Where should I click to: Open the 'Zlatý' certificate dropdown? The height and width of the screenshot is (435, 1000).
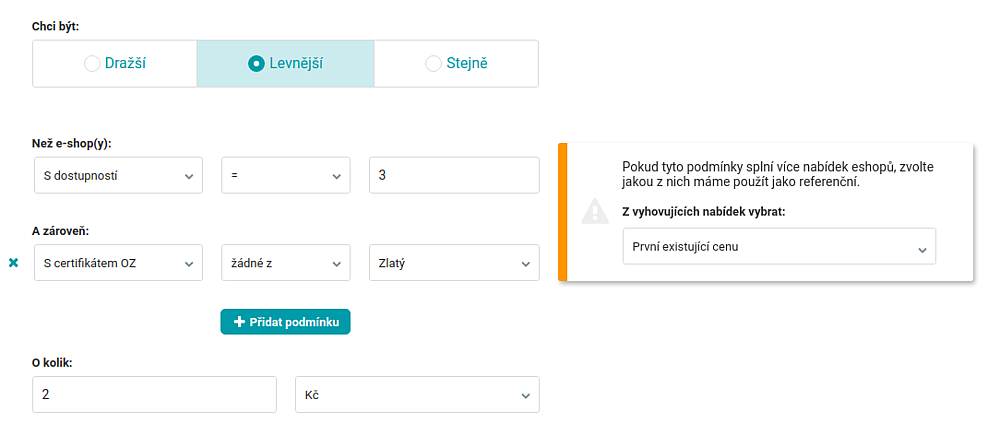pos(454,262)
